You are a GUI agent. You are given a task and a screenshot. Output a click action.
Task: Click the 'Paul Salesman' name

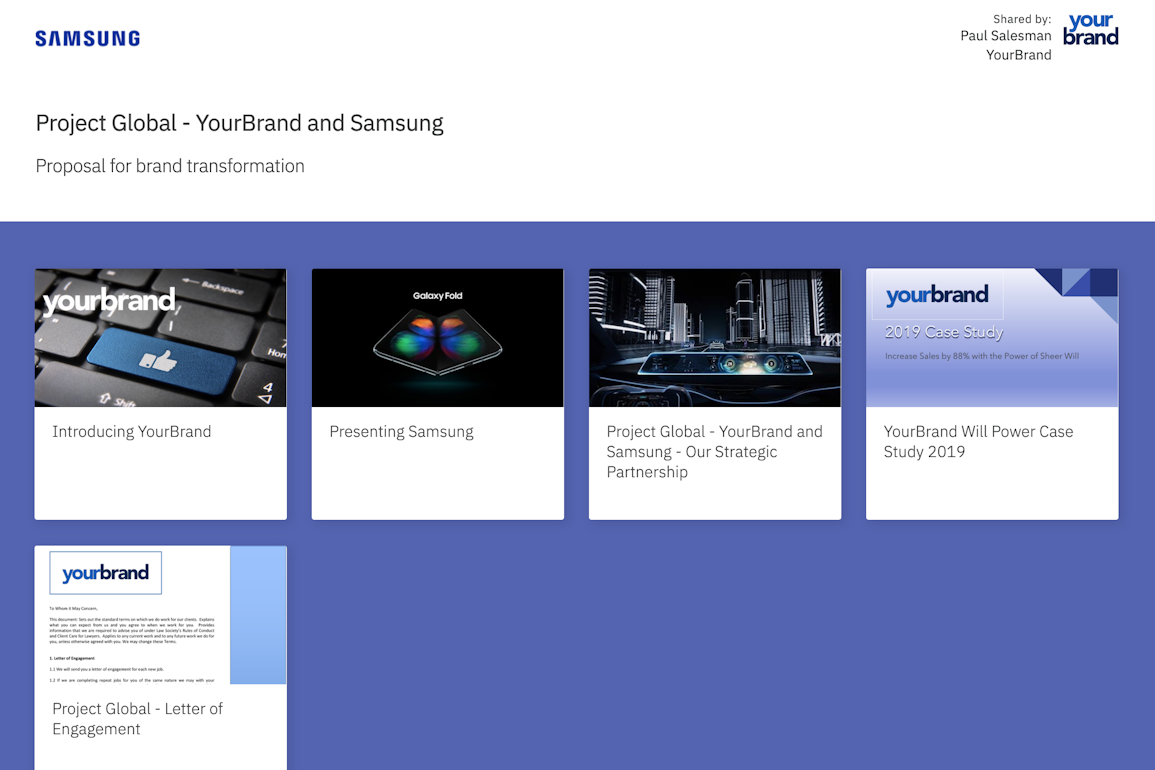tap(1005, 36)
